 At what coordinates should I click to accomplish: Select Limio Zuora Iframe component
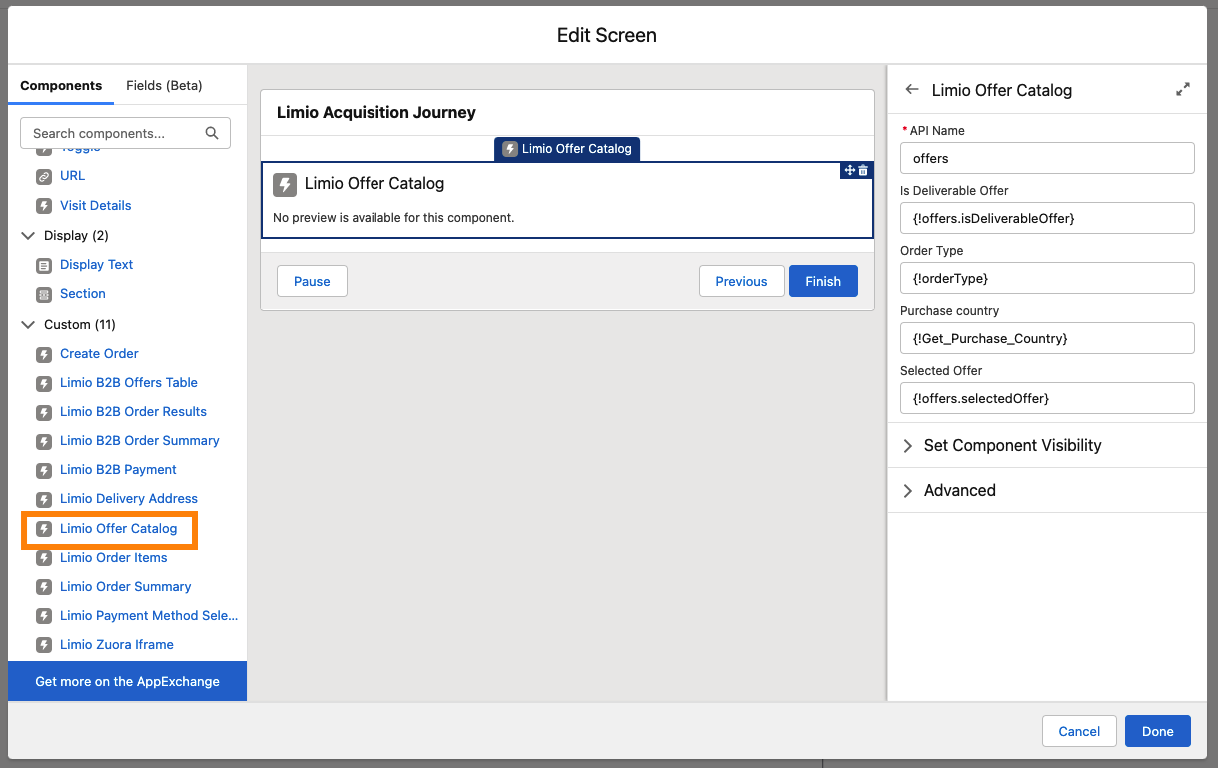click(116, 645)
